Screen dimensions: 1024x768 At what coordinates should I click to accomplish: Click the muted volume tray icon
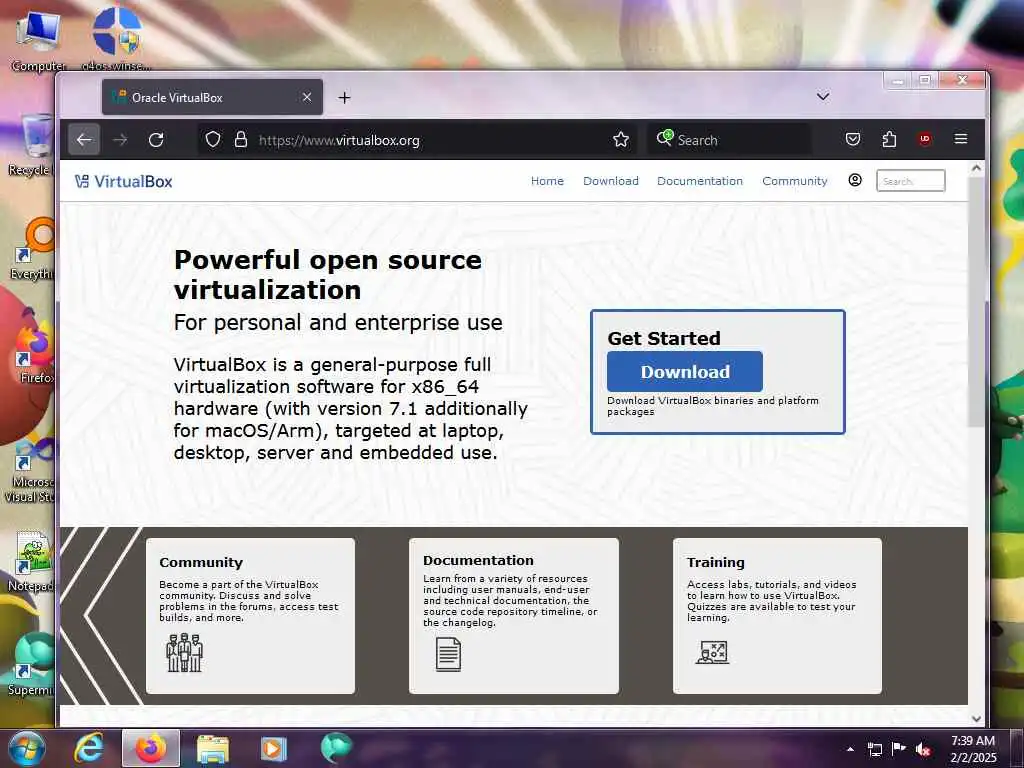click(923, 749)
